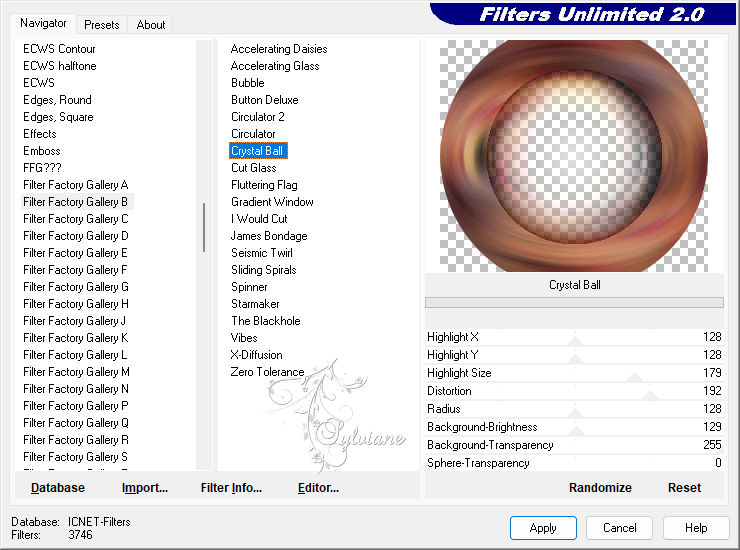Select the Emboss category
The width and height of the screenshot is (740, 550).
pos(42,151)
